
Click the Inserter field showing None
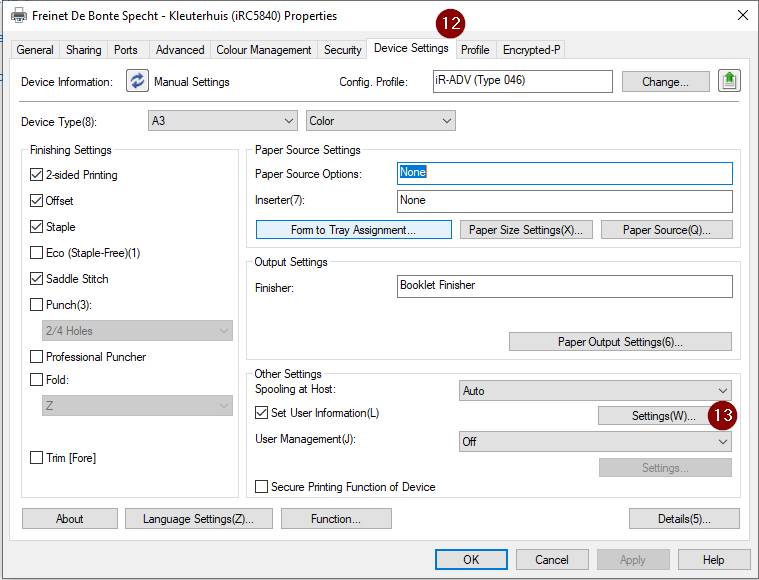(x=564, y=201)
